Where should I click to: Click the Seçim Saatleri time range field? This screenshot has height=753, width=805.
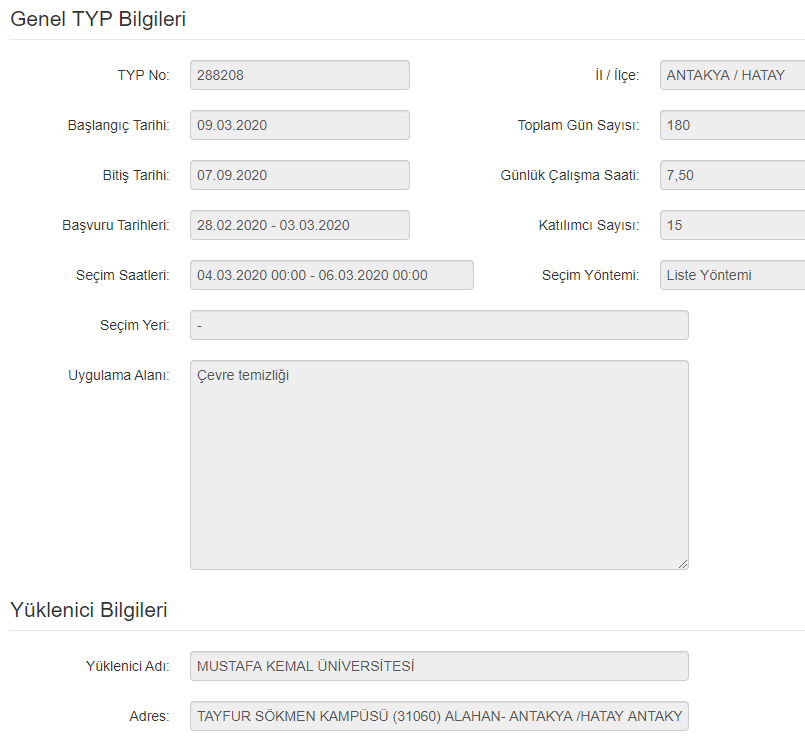331,275
